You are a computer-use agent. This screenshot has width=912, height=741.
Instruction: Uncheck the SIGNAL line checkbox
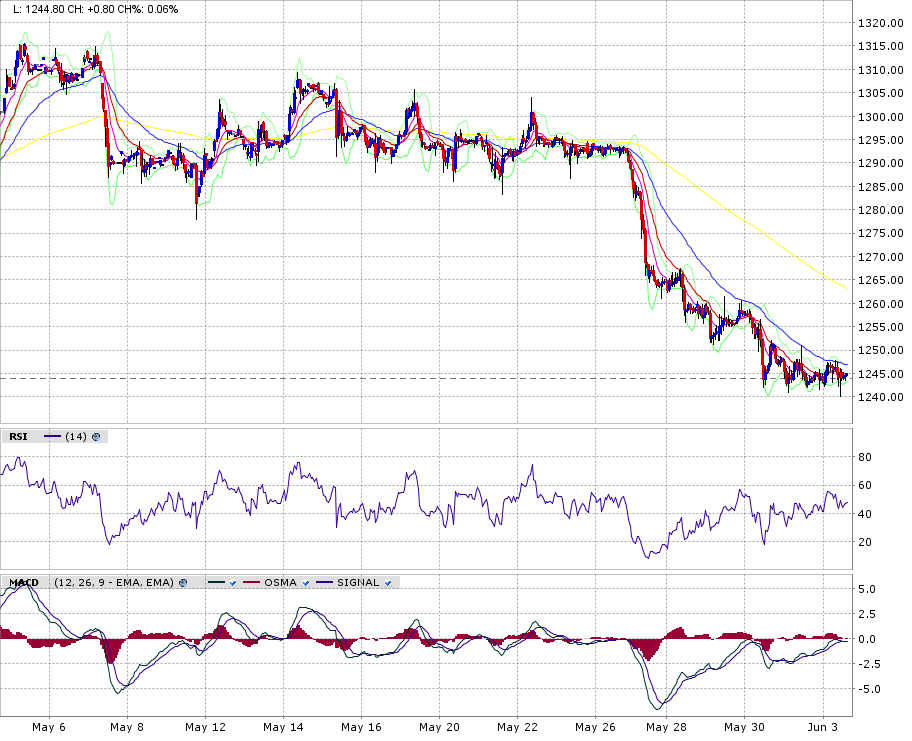[387, 582]
